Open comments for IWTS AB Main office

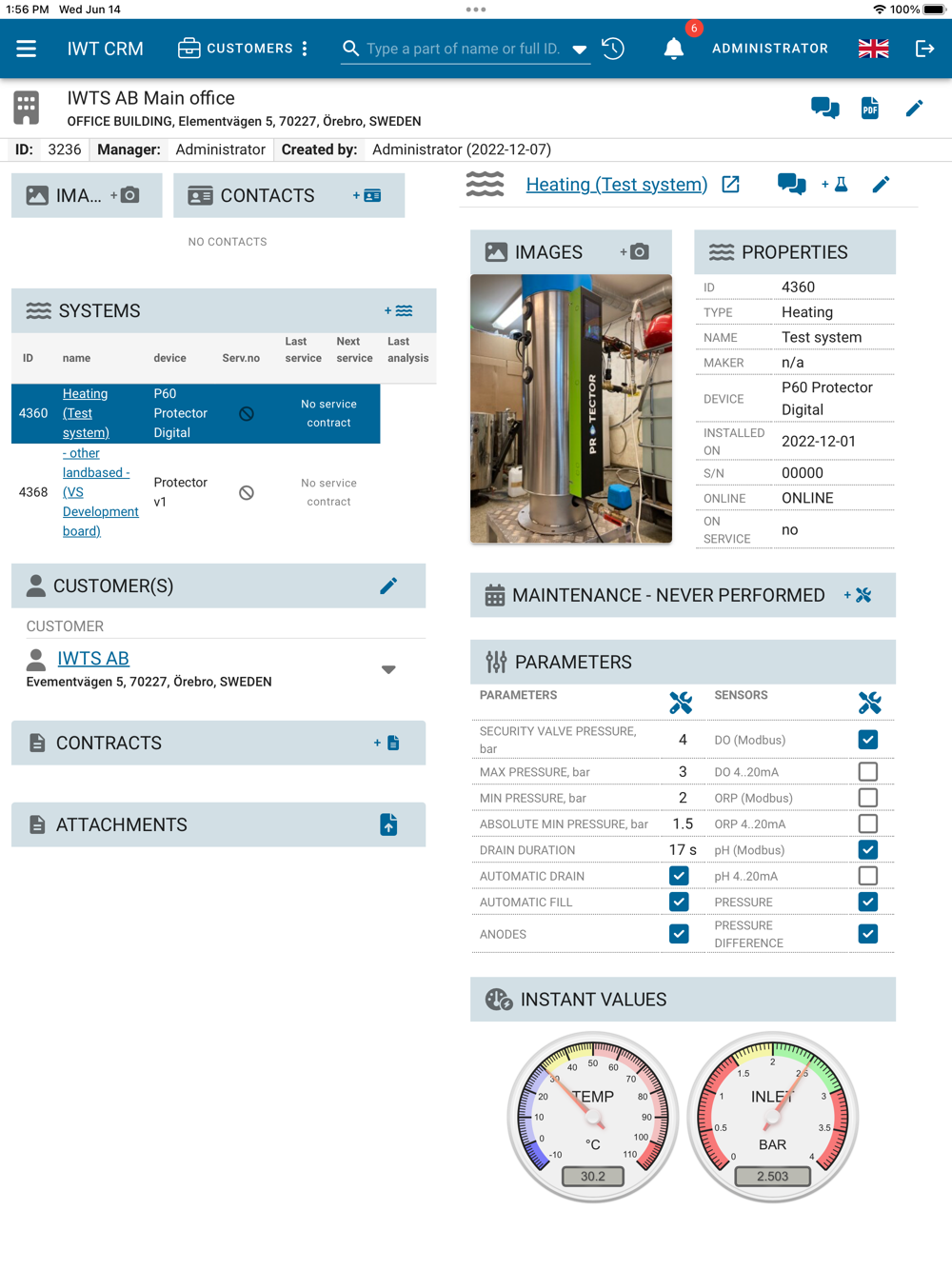[825, 108]
